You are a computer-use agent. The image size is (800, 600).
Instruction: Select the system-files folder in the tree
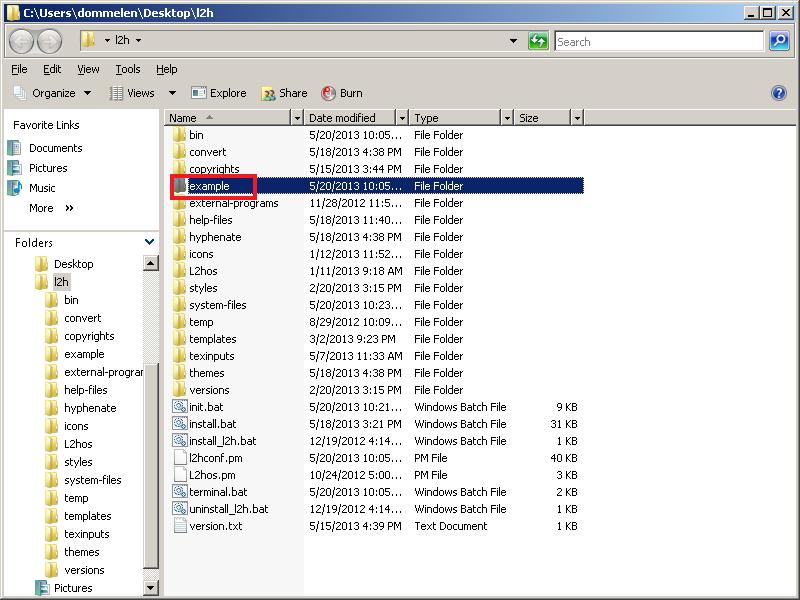click(92, 480)
